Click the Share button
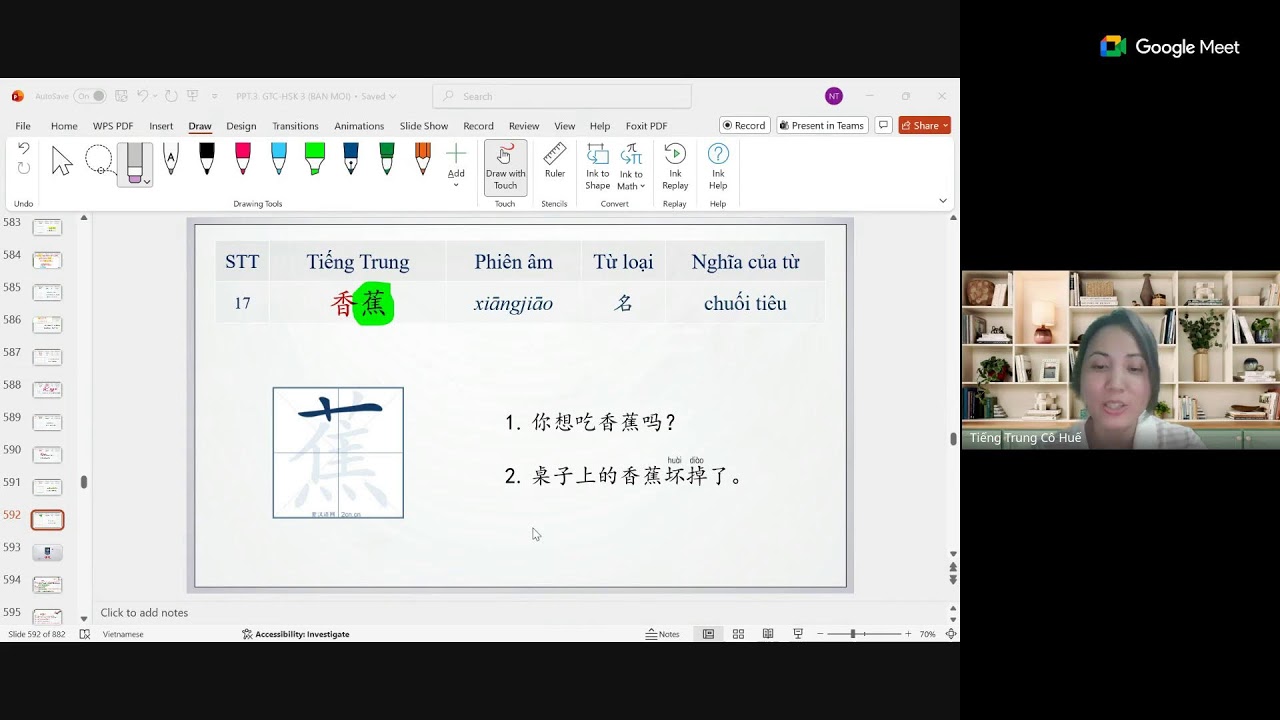The width and height of the screenshot is (1280, 720). (x=924, y=125)
